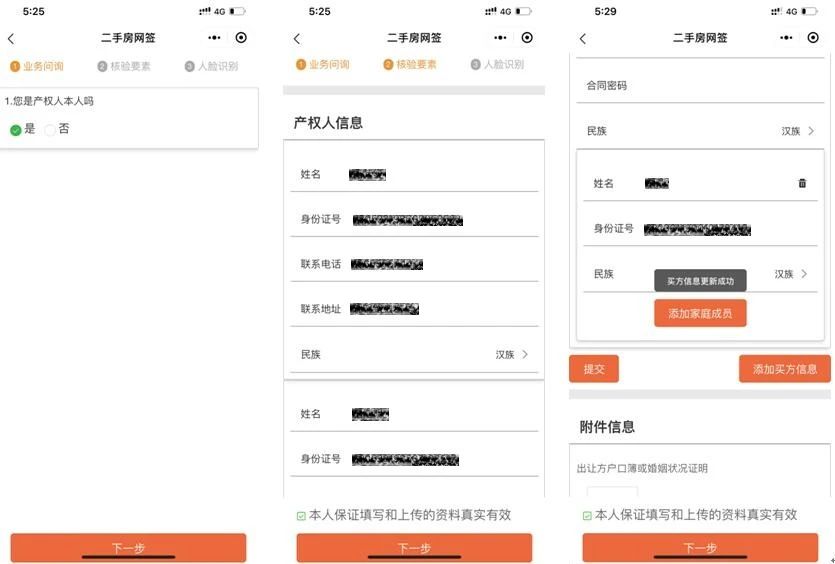Edit second owner's 身份证号 field in middle screen
The height and width of the screenshot is (564, 835).
tap(414, 459)
